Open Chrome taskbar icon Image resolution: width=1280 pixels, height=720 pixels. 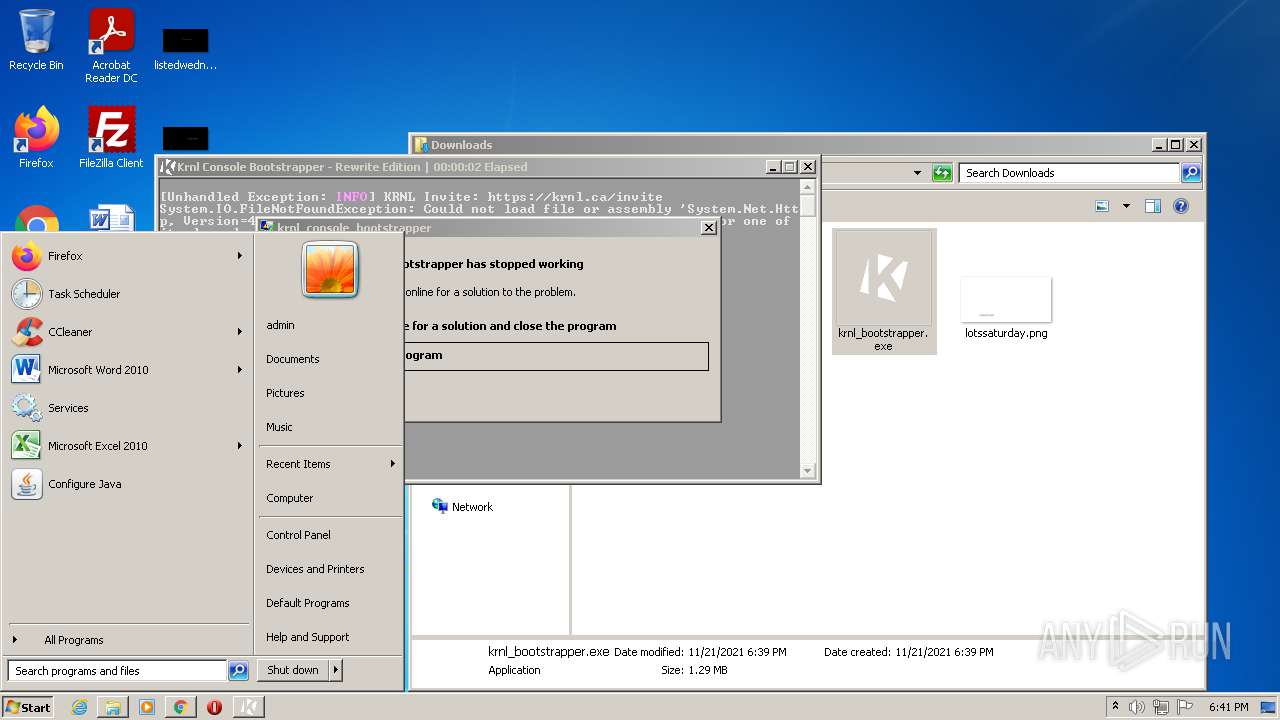[x=180, y=707]
